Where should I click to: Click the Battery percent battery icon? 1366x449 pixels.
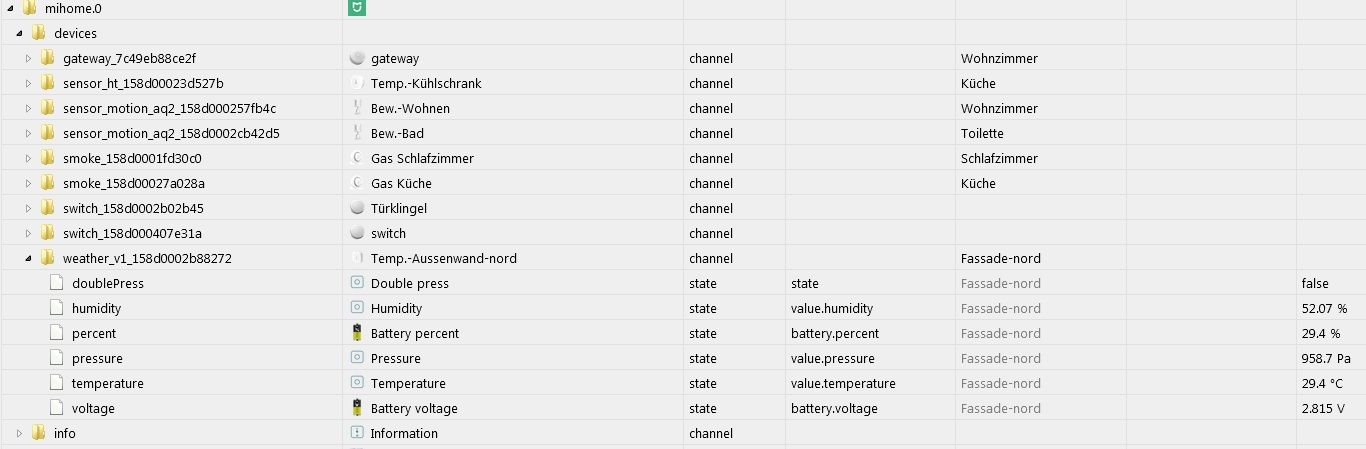tap(357, 333)
